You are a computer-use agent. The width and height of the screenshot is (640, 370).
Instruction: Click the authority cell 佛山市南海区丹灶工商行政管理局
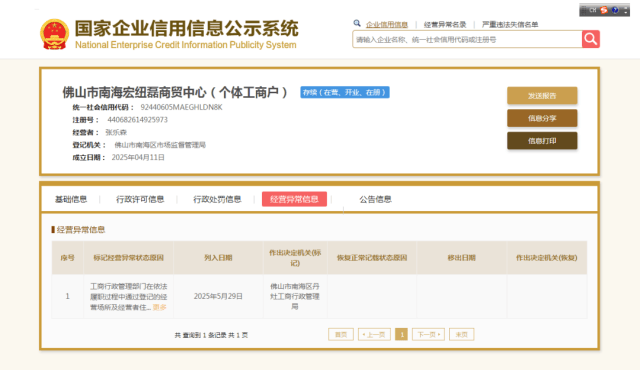(x=295, y=296)
